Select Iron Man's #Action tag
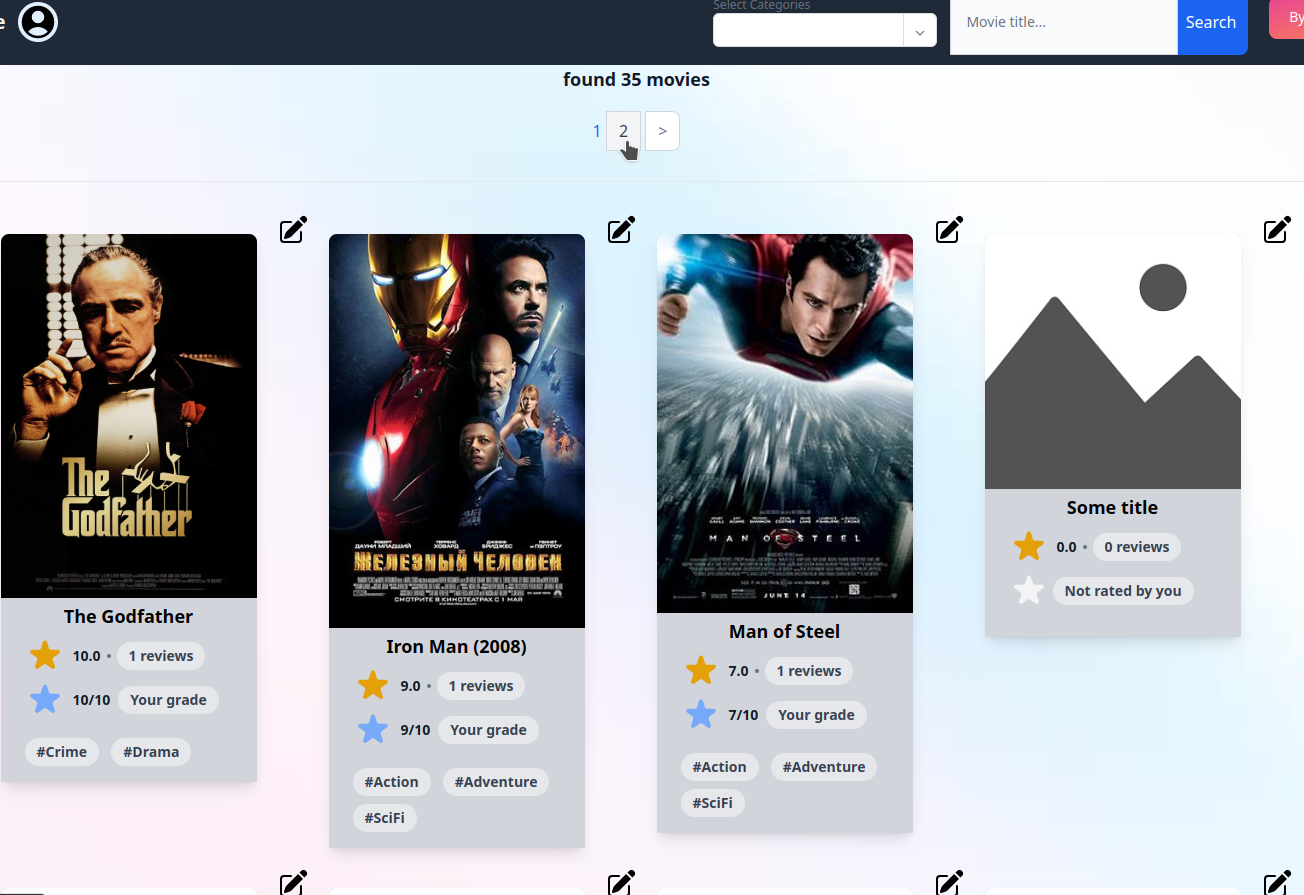This screenshot has height=895, width=1304. pos(392,782)
